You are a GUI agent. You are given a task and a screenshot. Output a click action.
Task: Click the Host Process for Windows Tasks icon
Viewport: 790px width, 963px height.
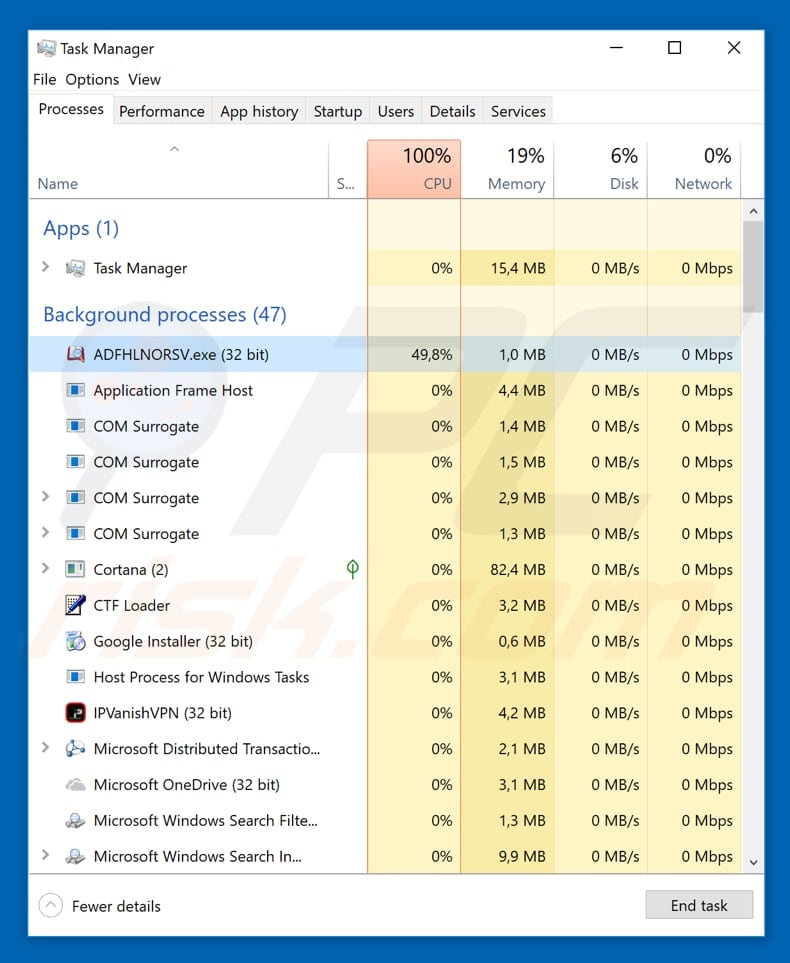(x=75, y=677)
